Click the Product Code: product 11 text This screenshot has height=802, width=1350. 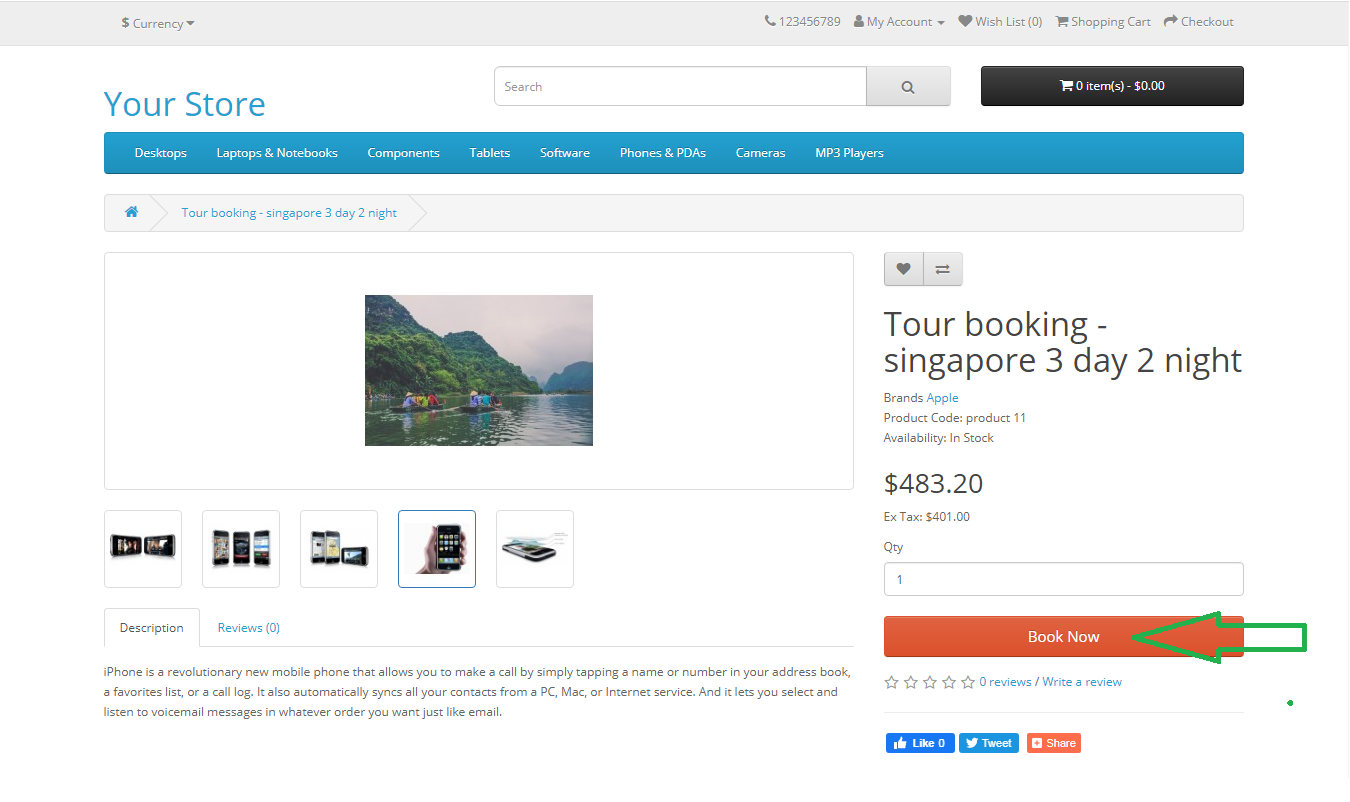point(955,418)
